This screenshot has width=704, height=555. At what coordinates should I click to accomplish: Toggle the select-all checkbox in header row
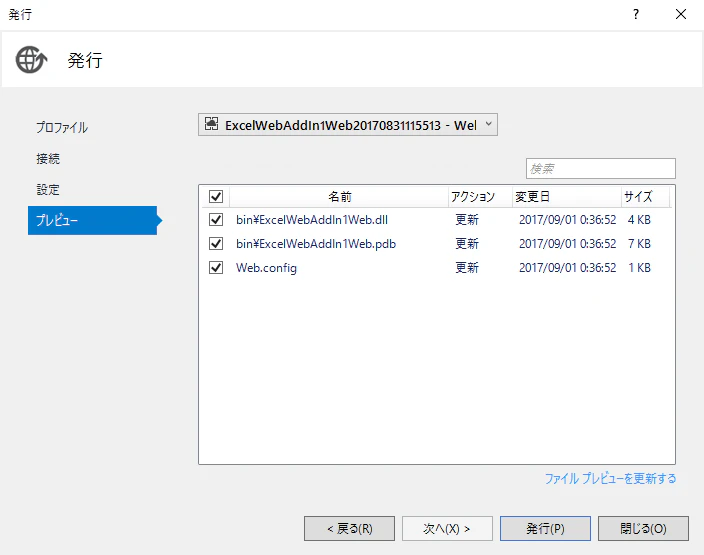[x=216, y=196]
